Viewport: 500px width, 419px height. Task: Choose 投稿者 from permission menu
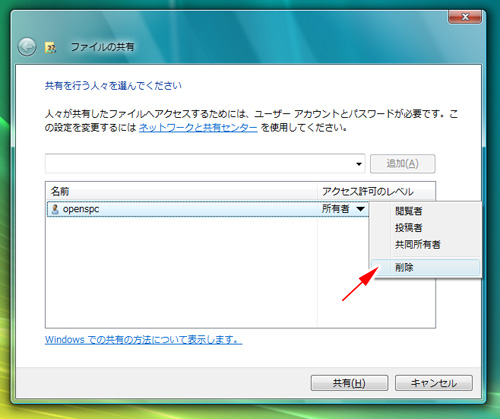click(425, 228)
